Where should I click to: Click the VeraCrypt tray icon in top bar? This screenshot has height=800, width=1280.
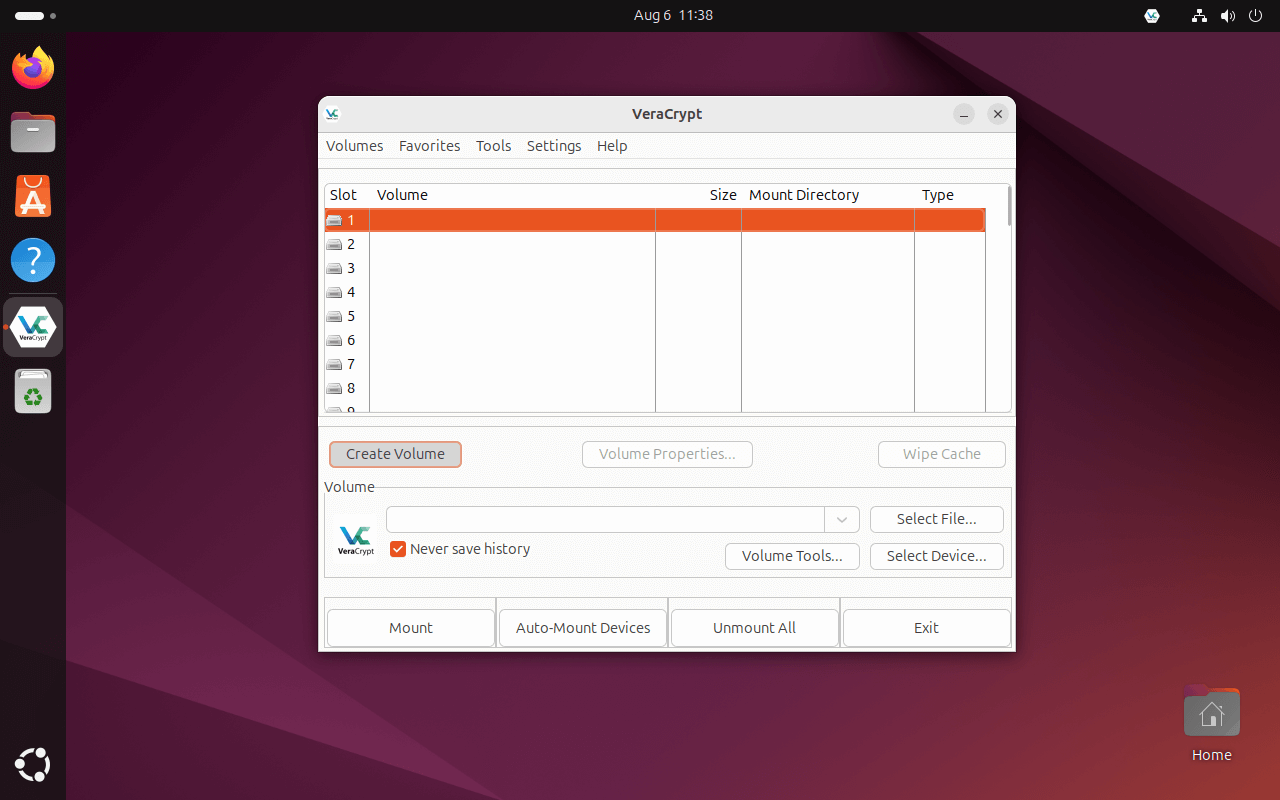pos(1152,15)
